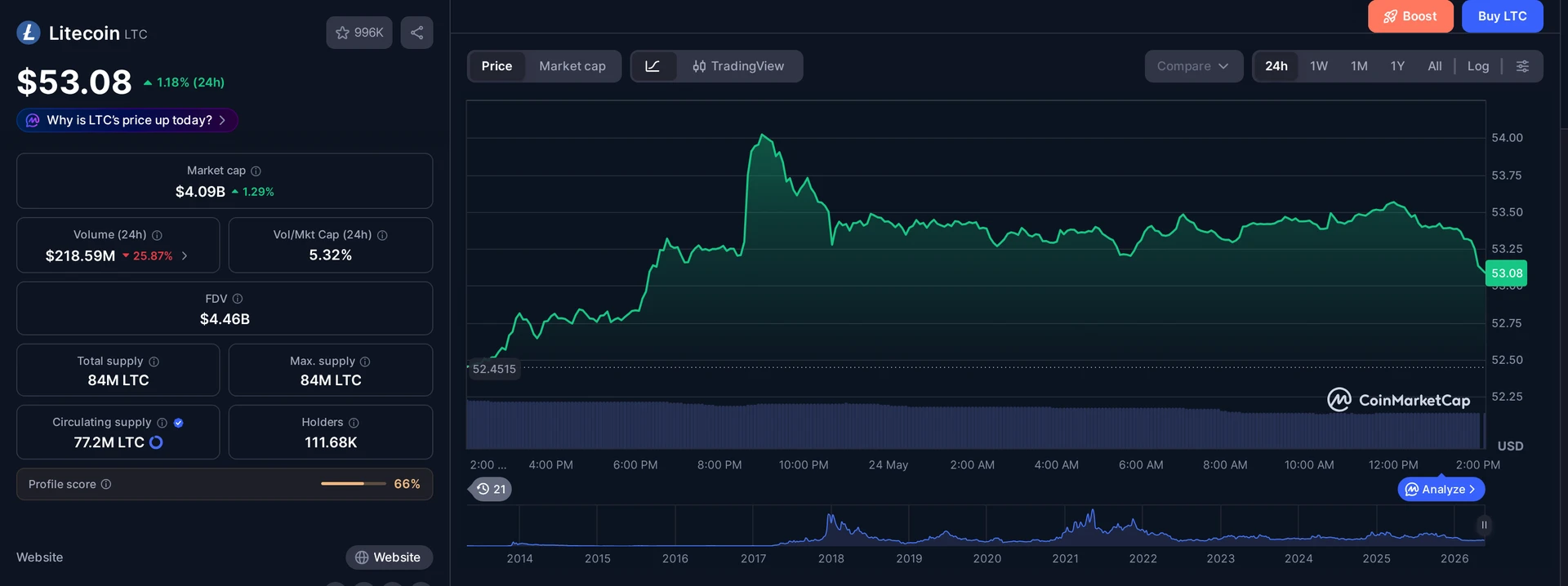
Task: Expand the Volume (24h) details chevron
Action: [185, 255]
